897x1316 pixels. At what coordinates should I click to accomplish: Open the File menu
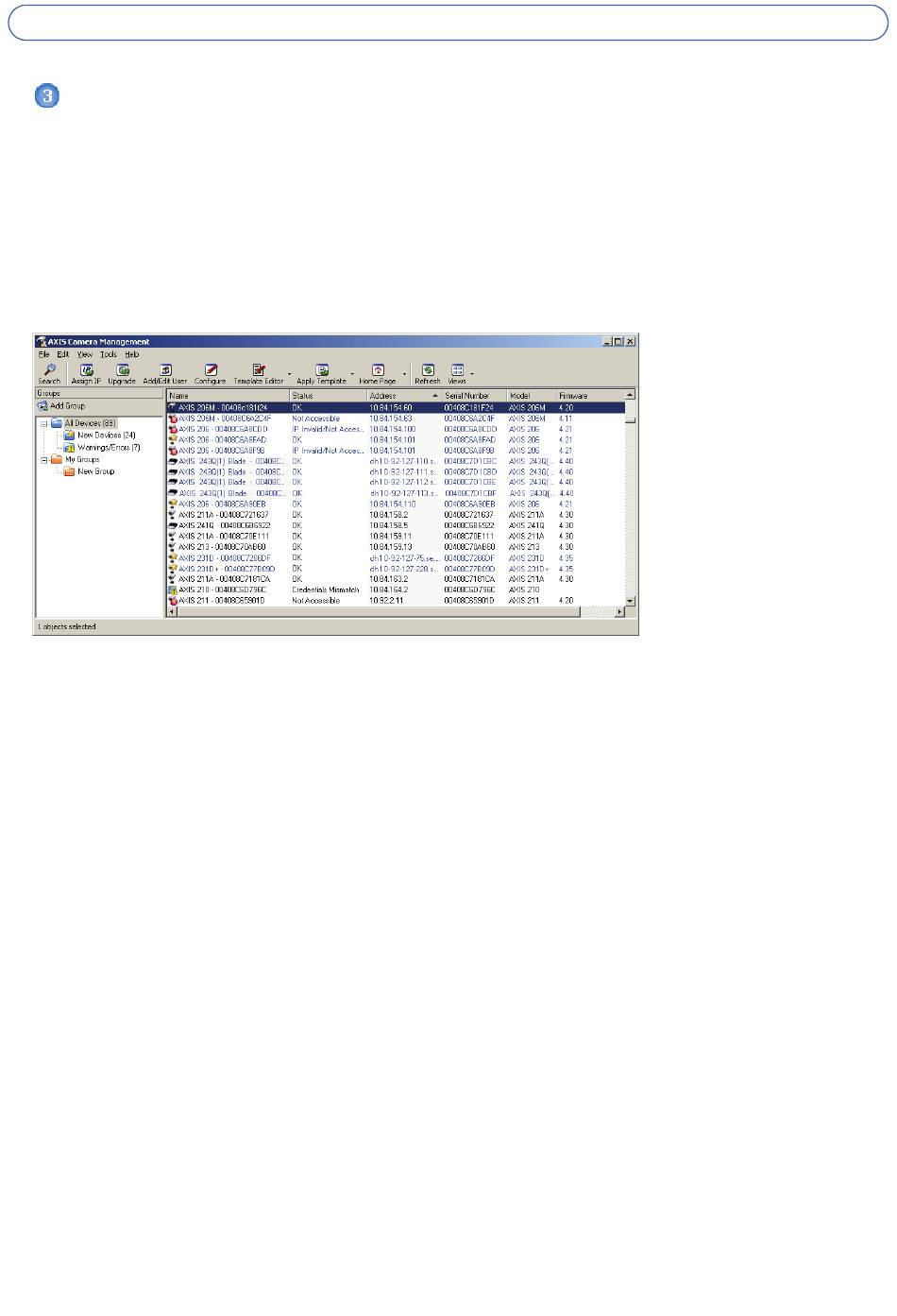point(43,354)
